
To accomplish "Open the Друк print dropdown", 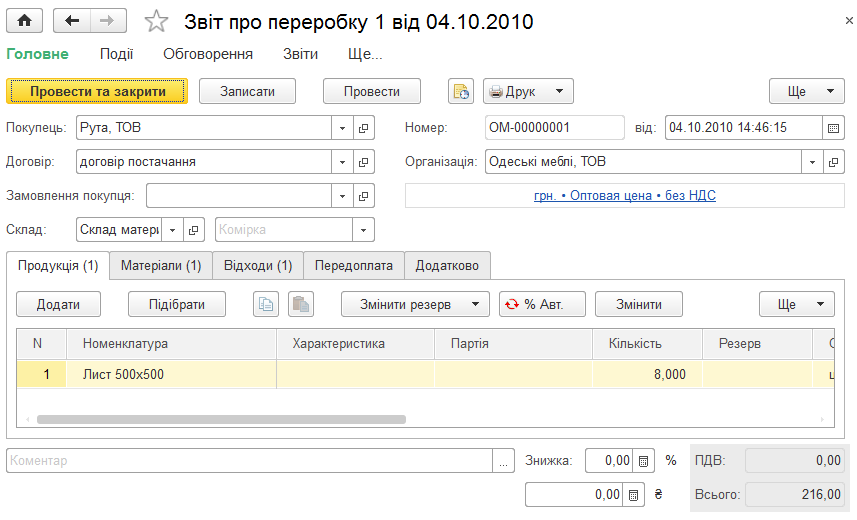I will pos(528,91).
